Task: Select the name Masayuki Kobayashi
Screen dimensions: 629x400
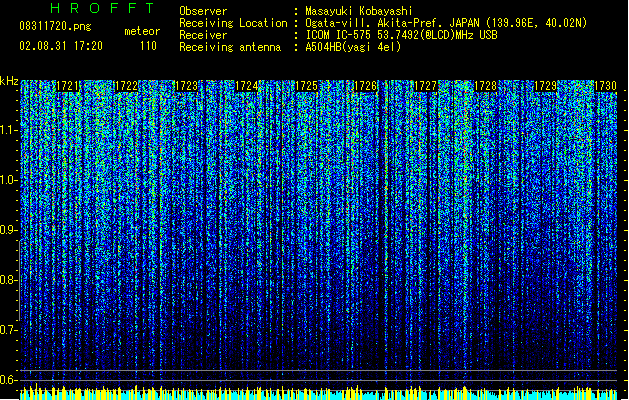Action: tap(359, 11)
